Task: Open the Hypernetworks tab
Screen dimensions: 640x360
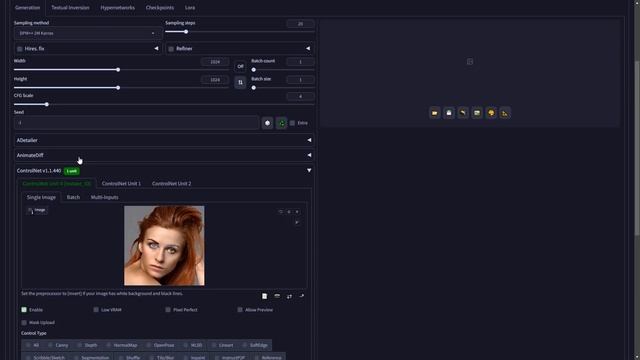Action: [118, 7]
